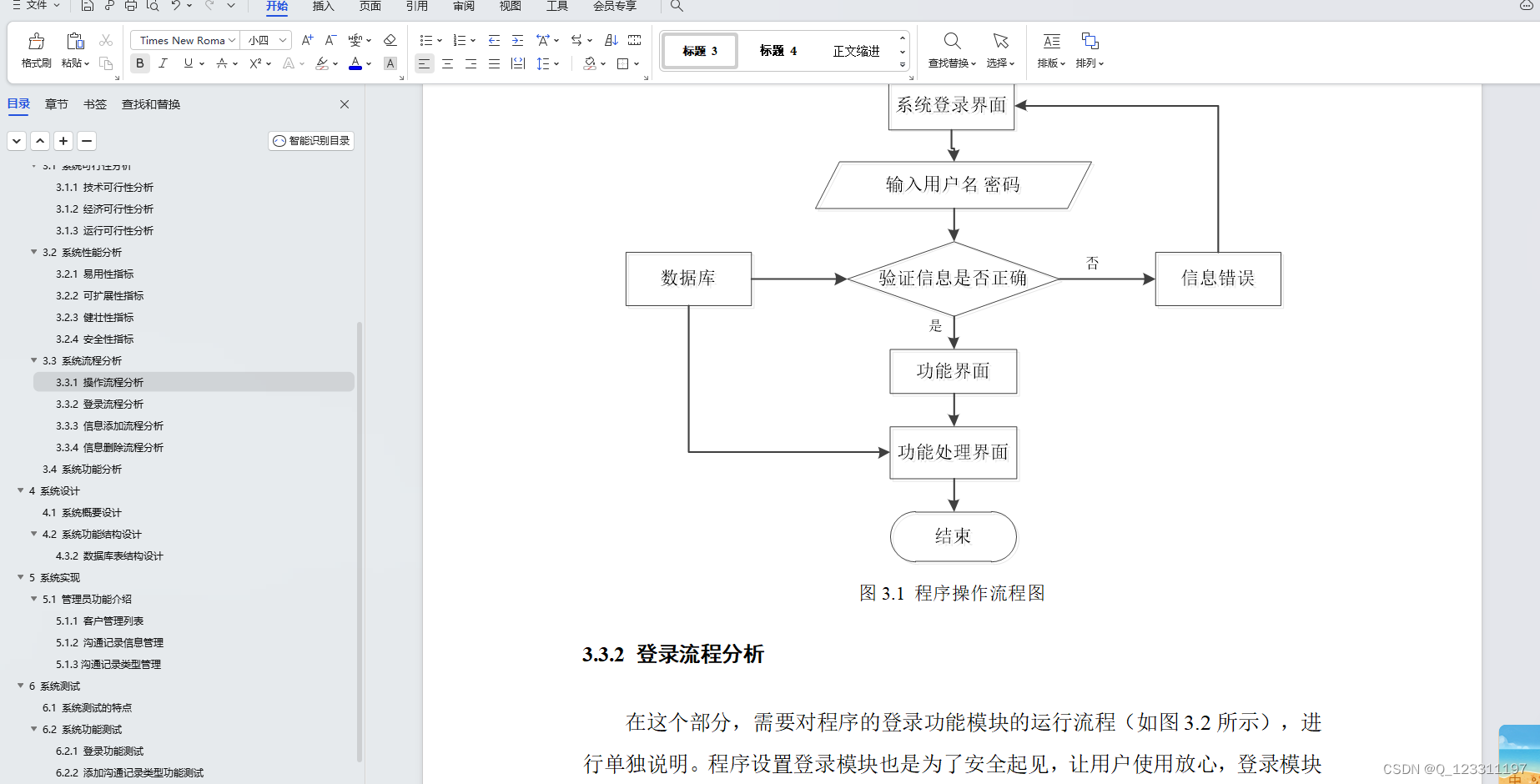Image resolution: width=1540 pixels, height=784 pixels.
Task: Click the distributed alignment icon
Action: [518, 63]
